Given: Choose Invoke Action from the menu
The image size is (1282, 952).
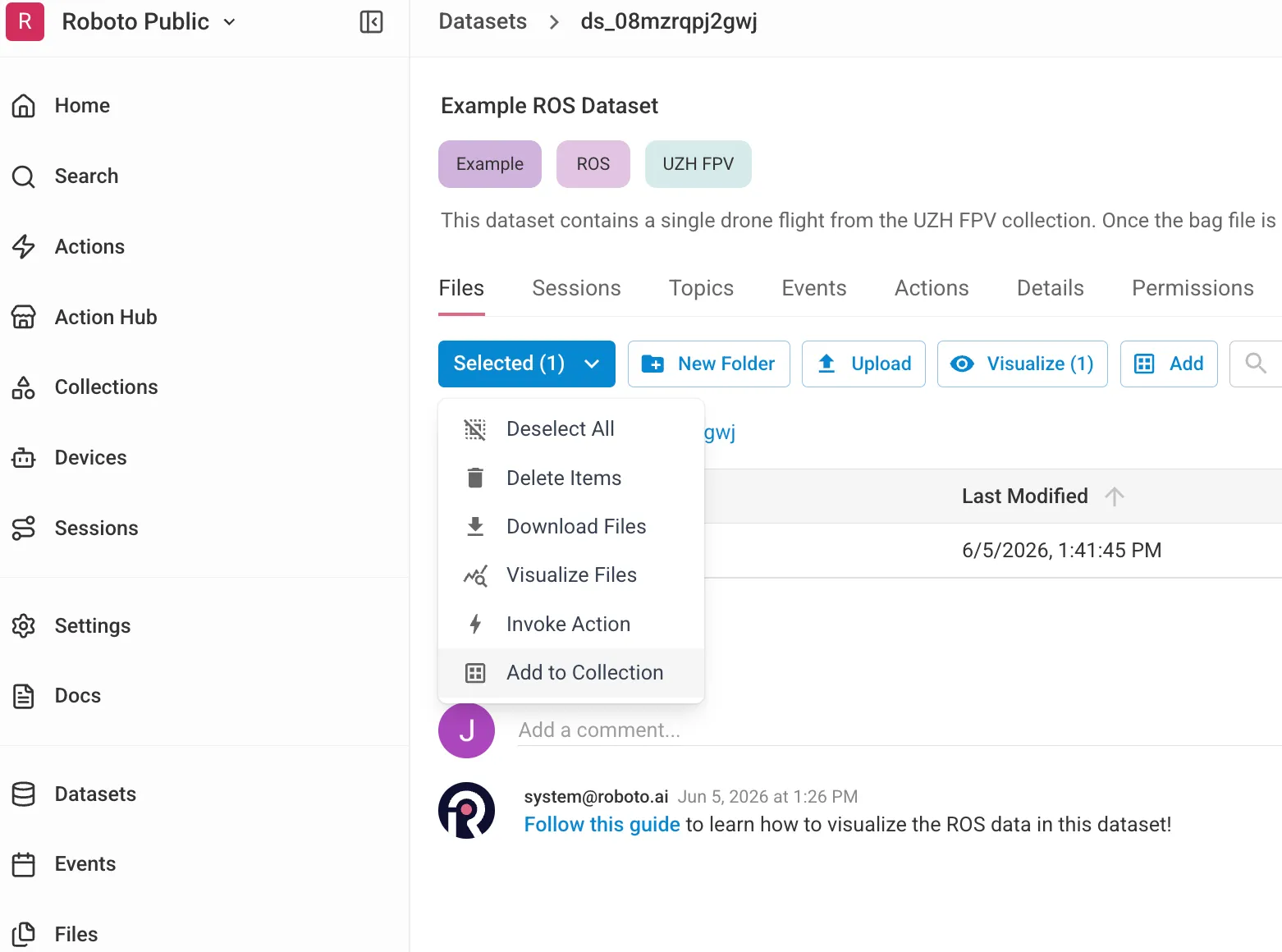Looking at the screenshot, I should 571,625.
